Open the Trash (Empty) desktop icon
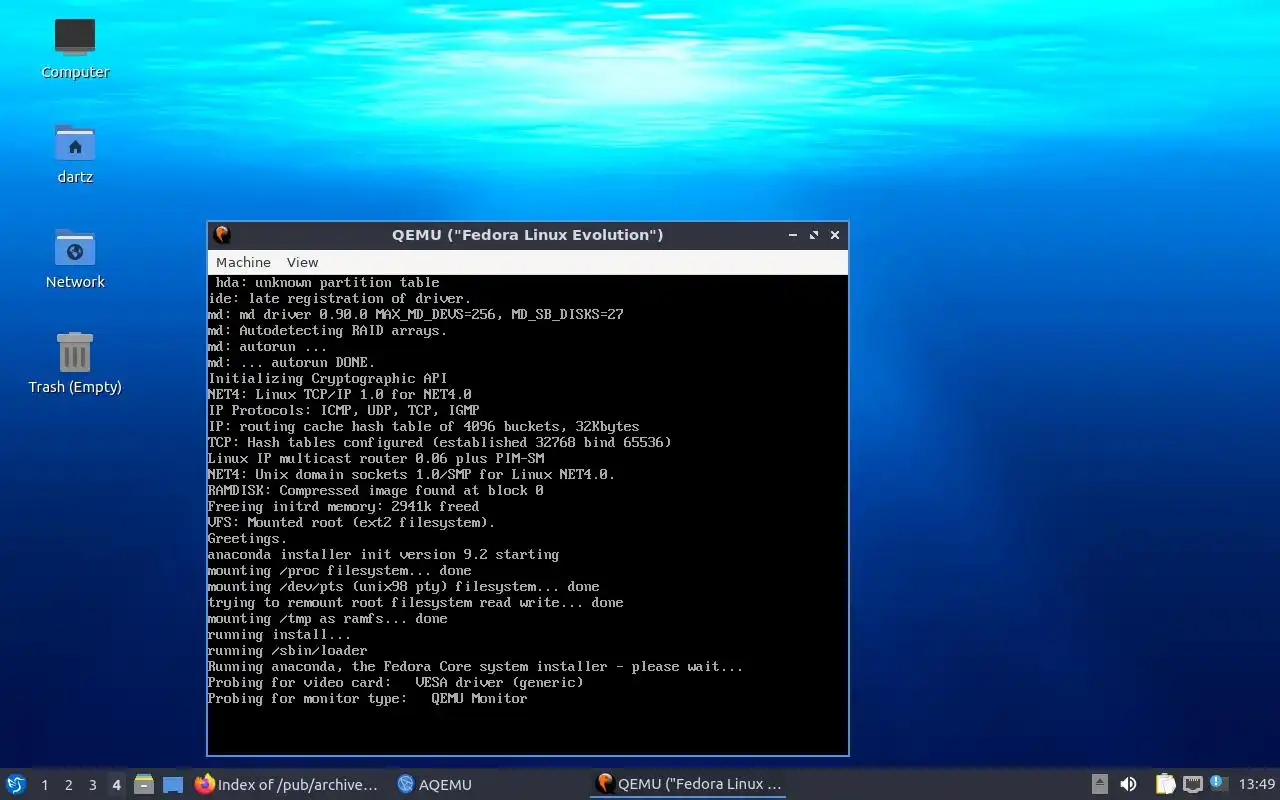Viewport: 1280px width, 800px height. (75, 363)
